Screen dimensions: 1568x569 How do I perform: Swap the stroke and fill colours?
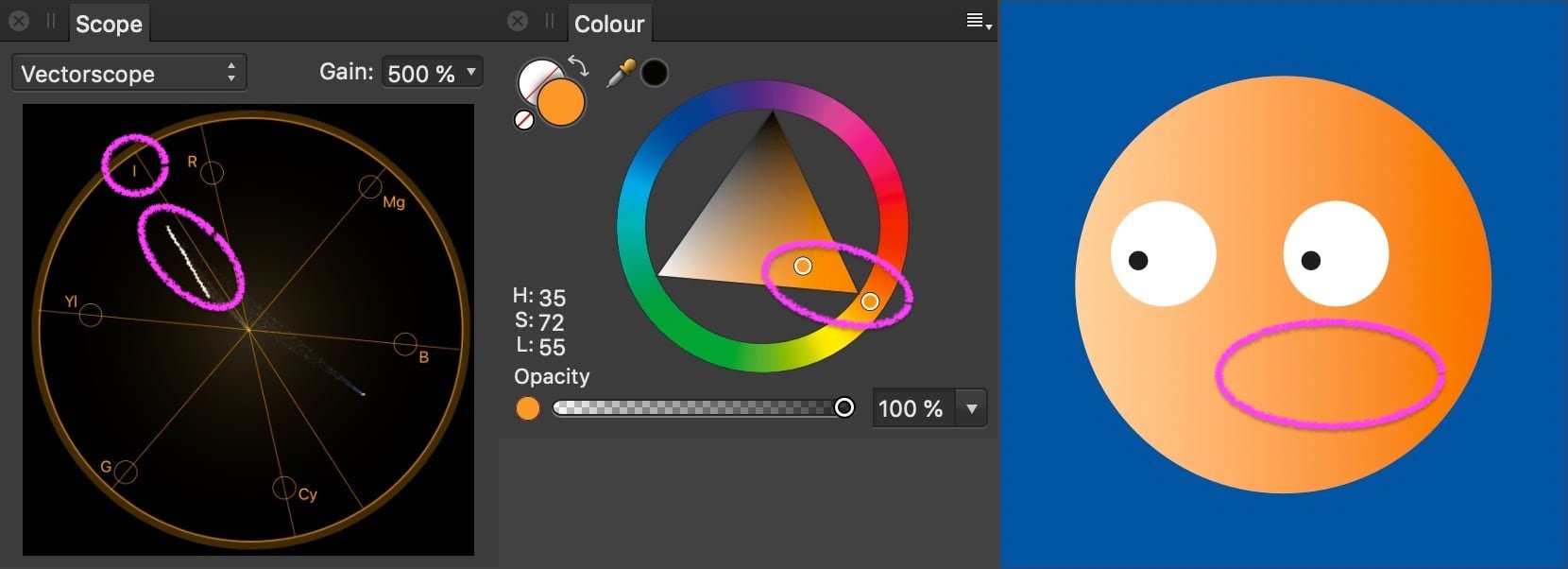tap(578, 66)
